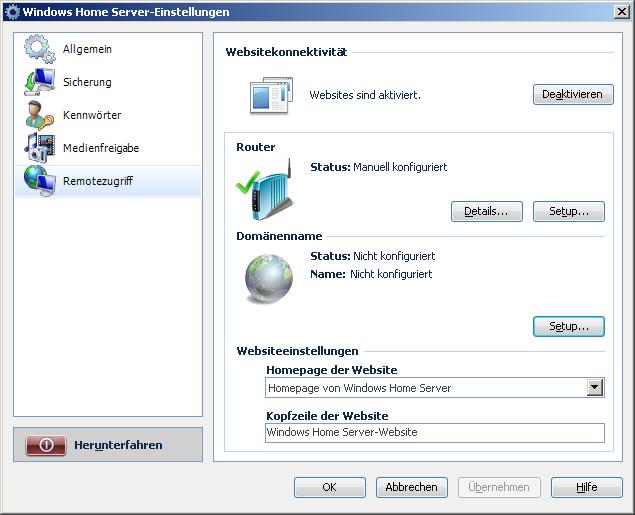Open the Allgemein settings category

[x=108, y=49]
